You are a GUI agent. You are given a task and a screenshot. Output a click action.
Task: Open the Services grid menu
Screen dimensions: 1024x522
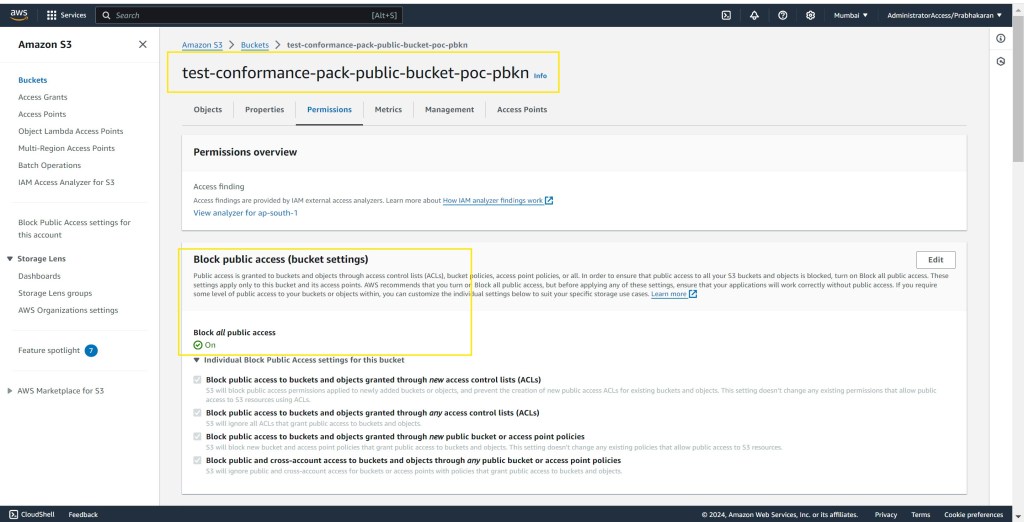51,15
